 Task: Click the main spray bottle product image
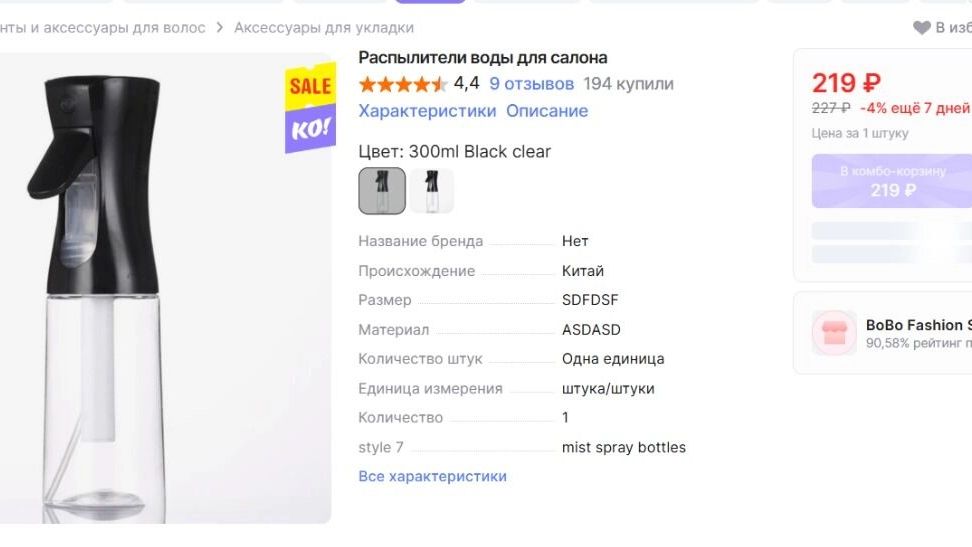(x=165, y=288)
